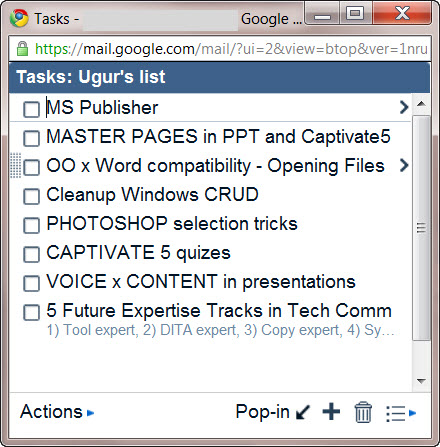Click the green padlock security icon
This screenshot has width=440, height=447.
(22, 49)
